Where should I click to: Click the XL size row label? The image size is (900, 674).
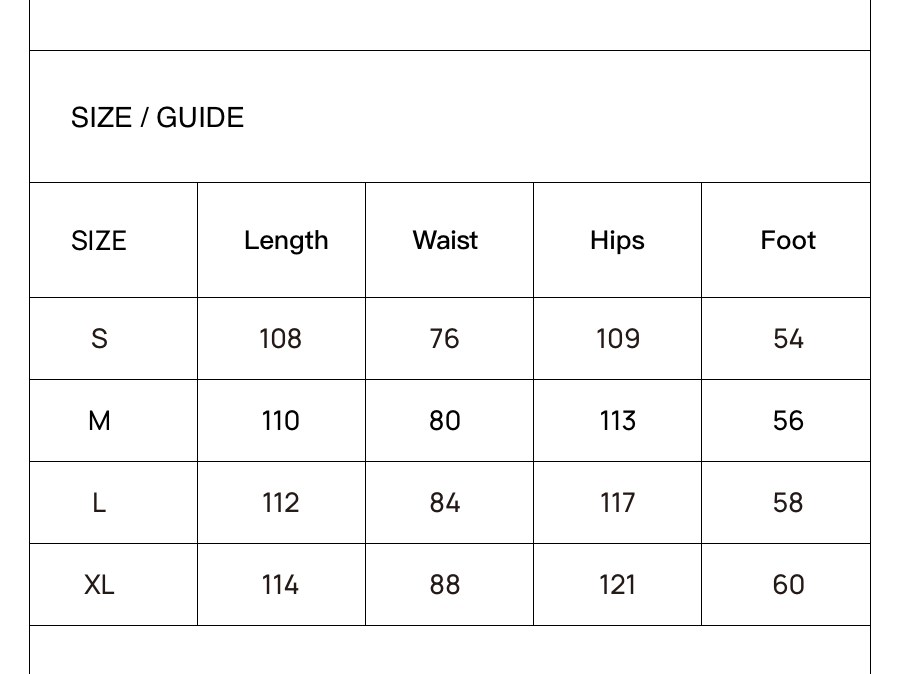[x=99, y=585]
